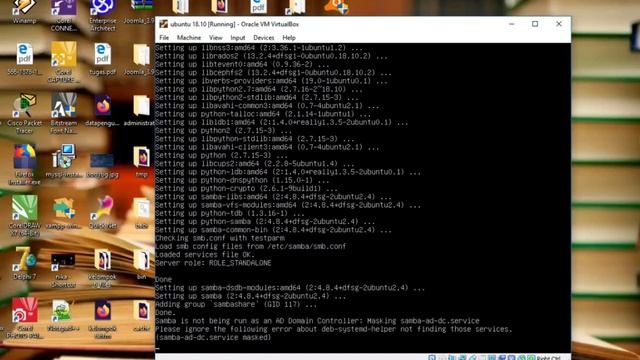Select the kelompok folder beside bin
This screenshot has height=360, width=640.
coord(103,267)
